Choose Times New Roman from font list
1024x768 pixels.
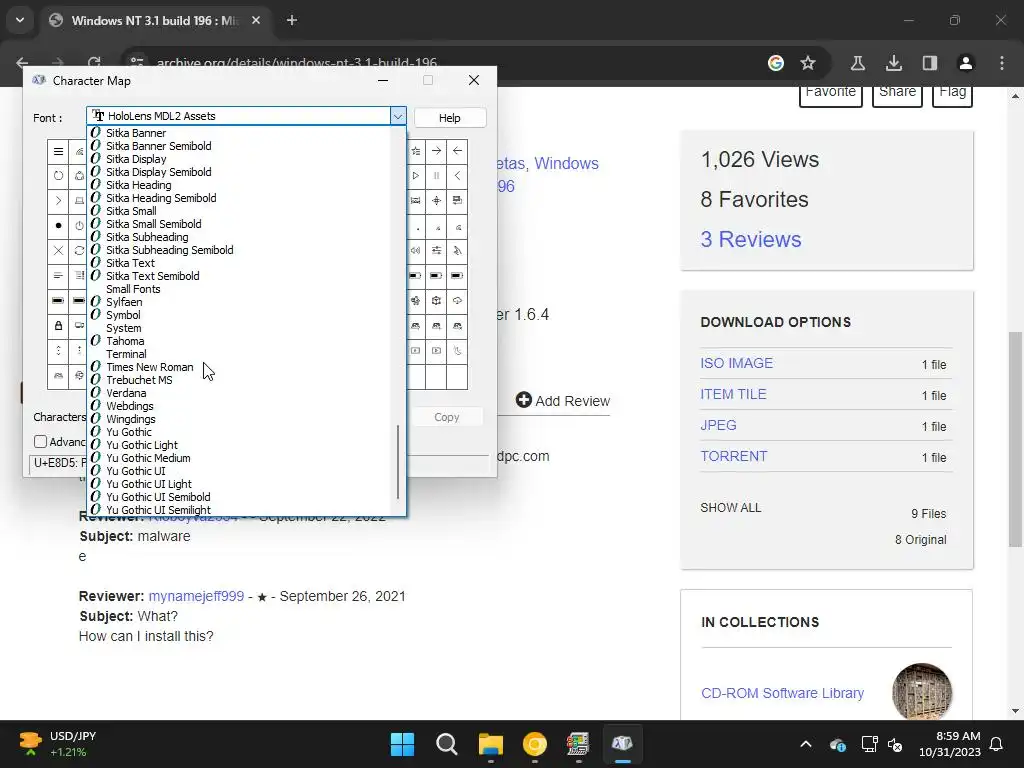(150, 367)
